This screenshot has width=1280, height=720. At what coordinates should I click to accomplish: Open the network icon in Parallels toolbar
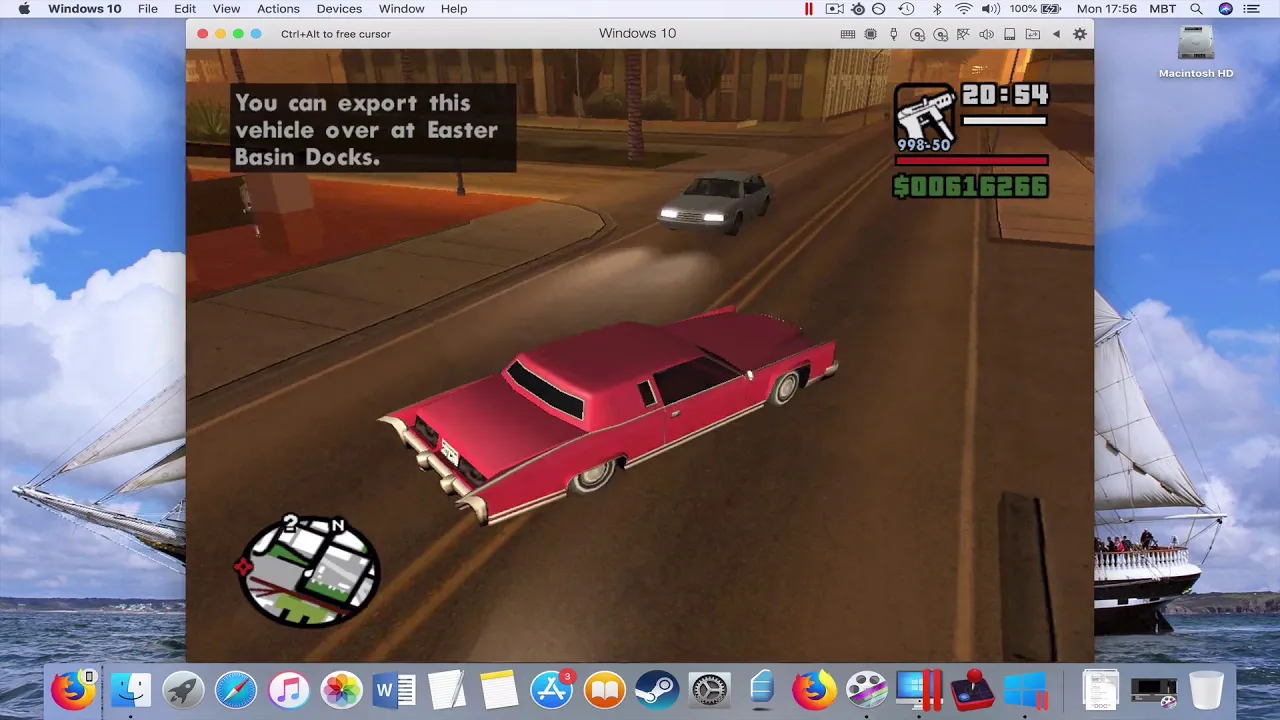963,34
